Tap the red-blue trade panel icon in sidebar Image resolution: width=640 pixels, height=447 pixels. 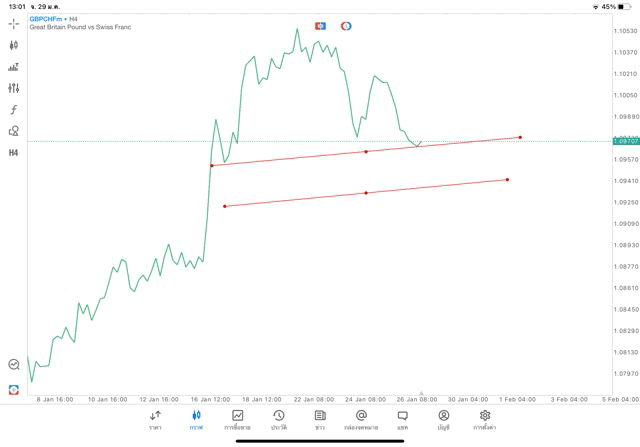(14, 389)
